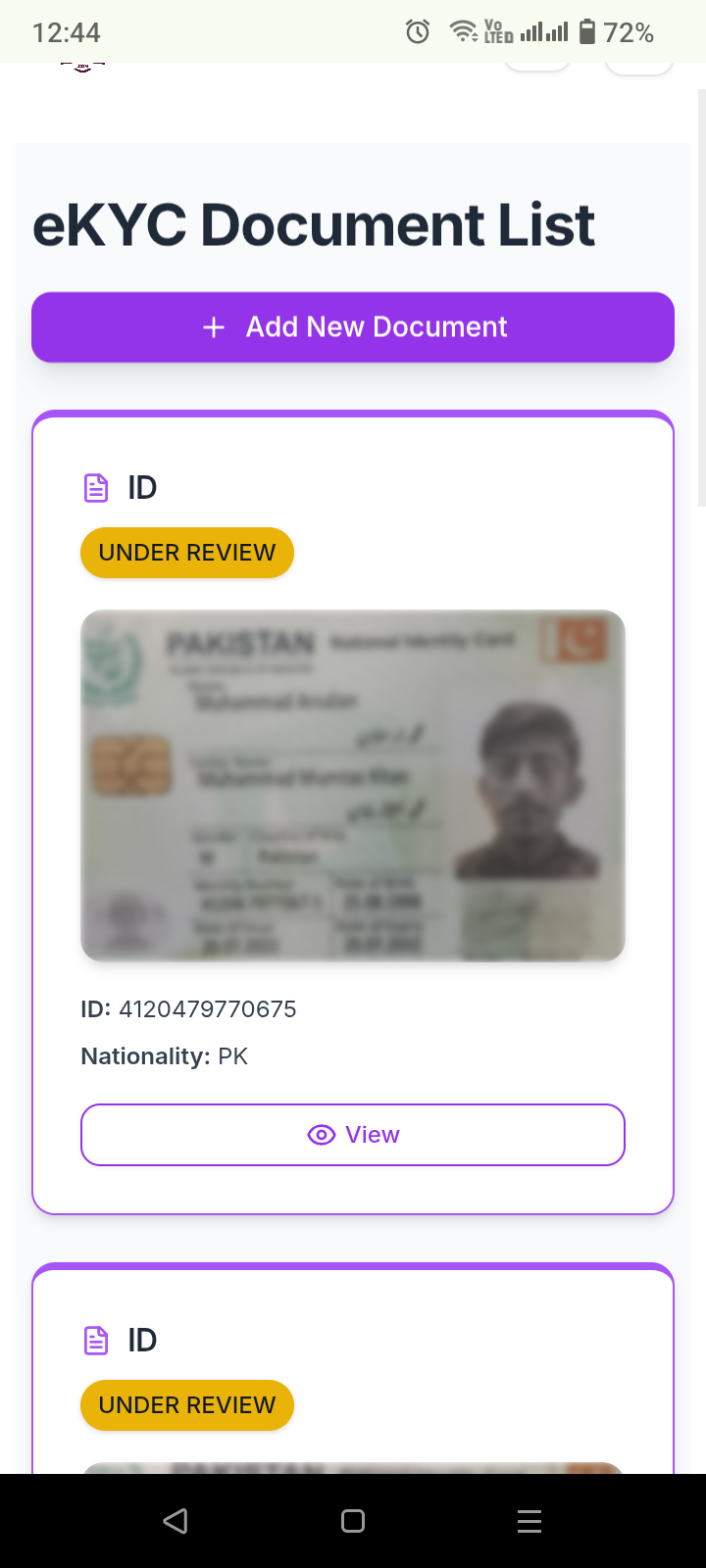
Task: Tap the alarm clock status icon
Action: pyautogui.click(x=418, y=32)
